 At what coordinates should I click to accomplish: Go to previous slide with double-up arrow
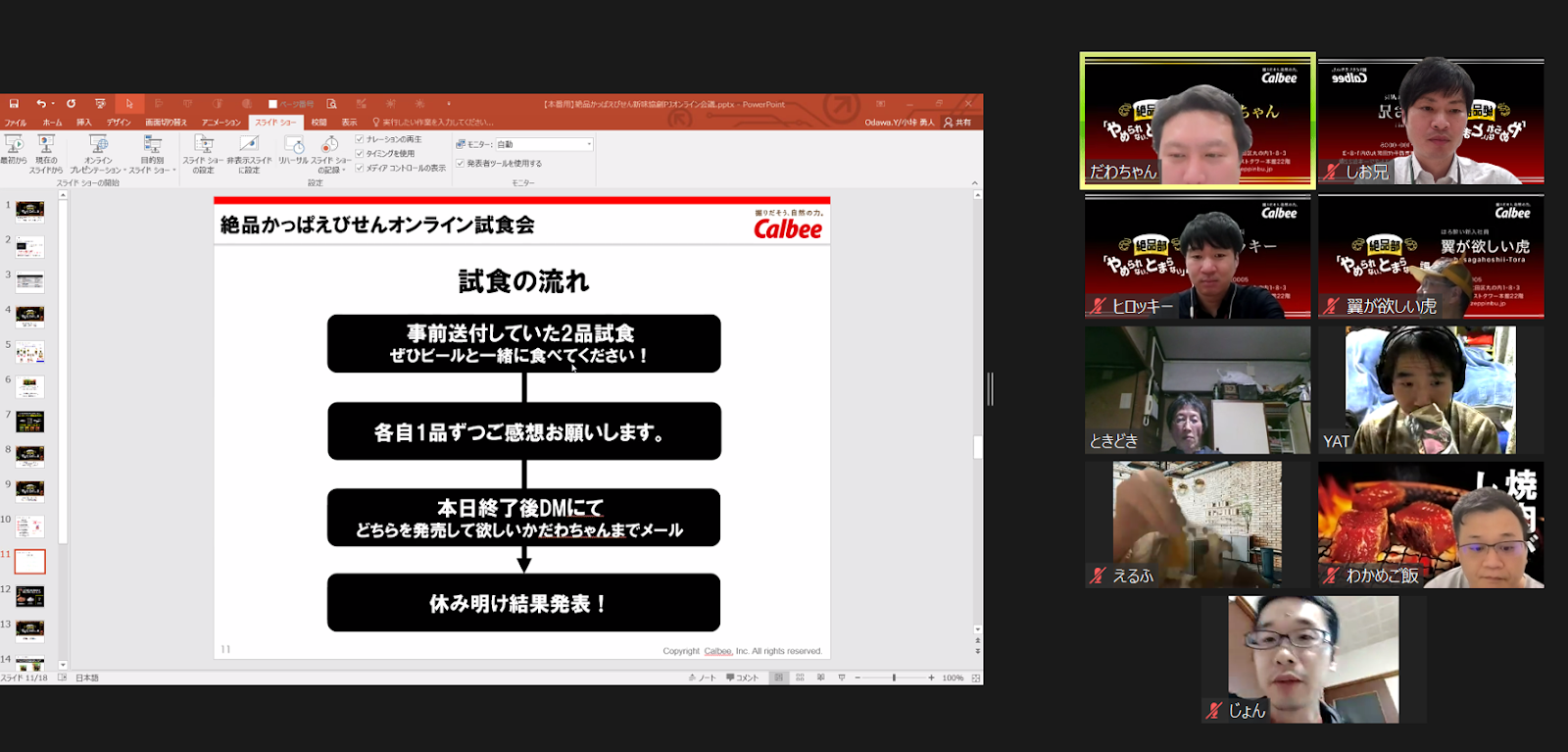(x=977, y=641)
